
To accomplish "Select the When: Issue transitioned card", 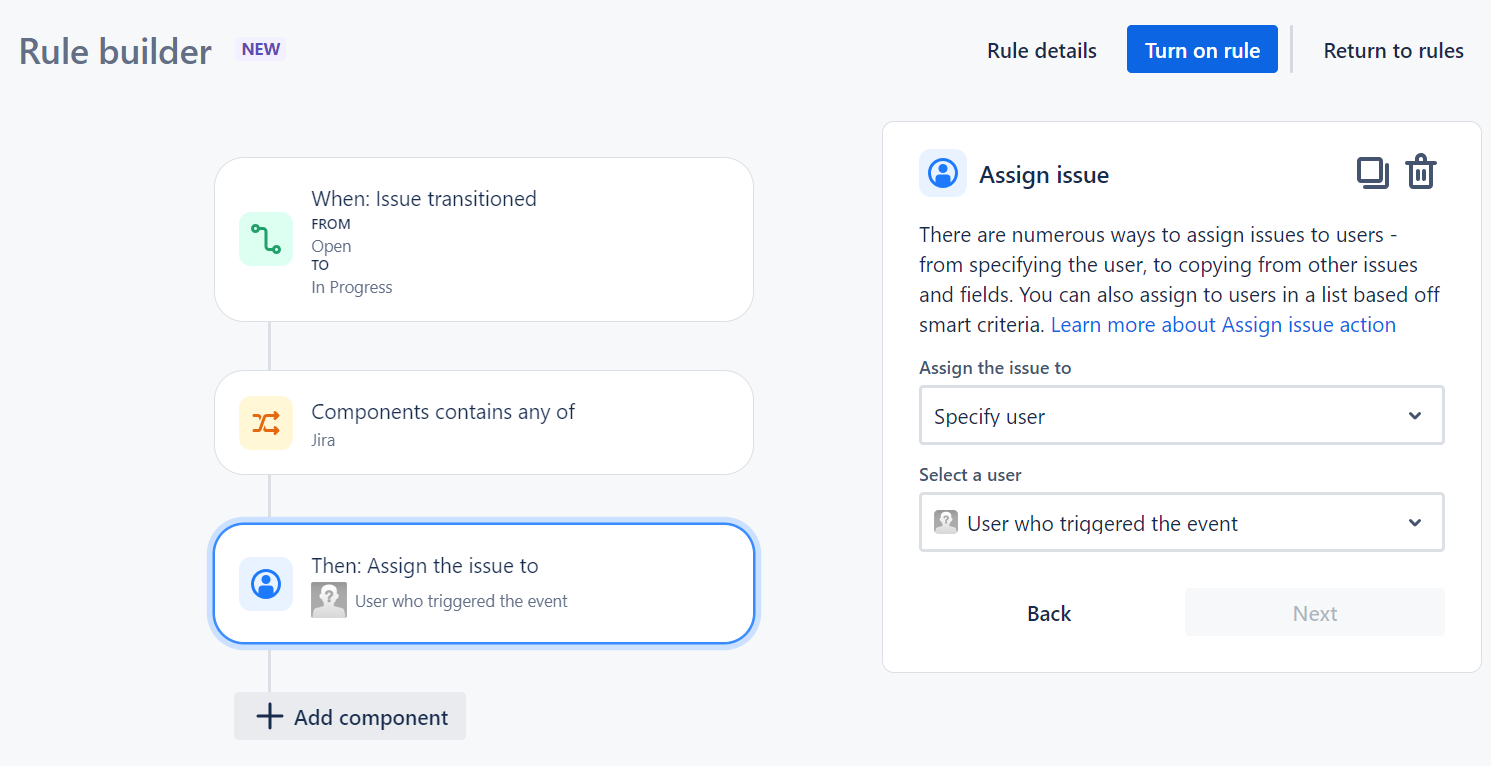I will click(x=484, y=239).
